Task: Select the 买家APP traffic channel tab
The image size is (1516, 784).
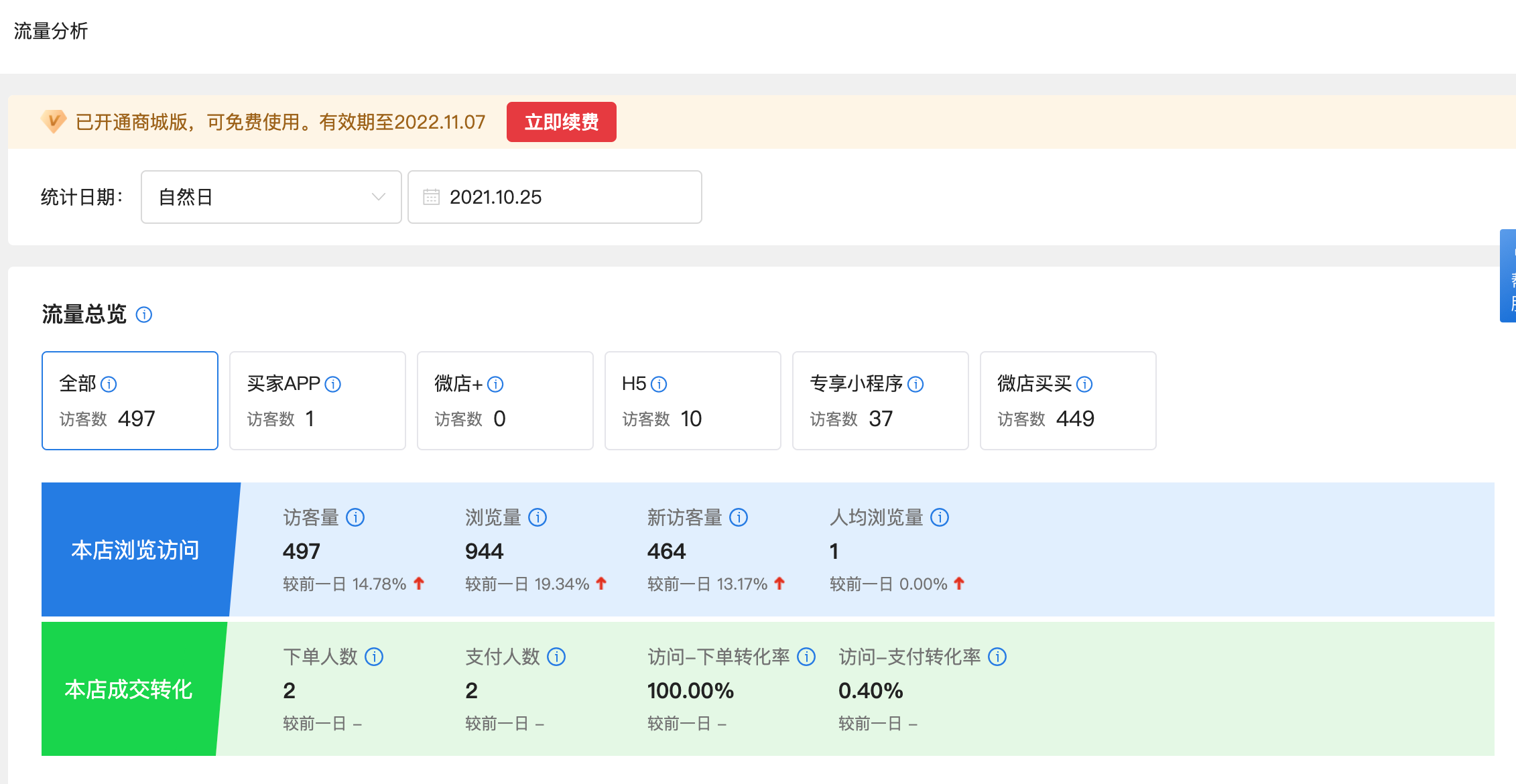Action: (318, 401)
